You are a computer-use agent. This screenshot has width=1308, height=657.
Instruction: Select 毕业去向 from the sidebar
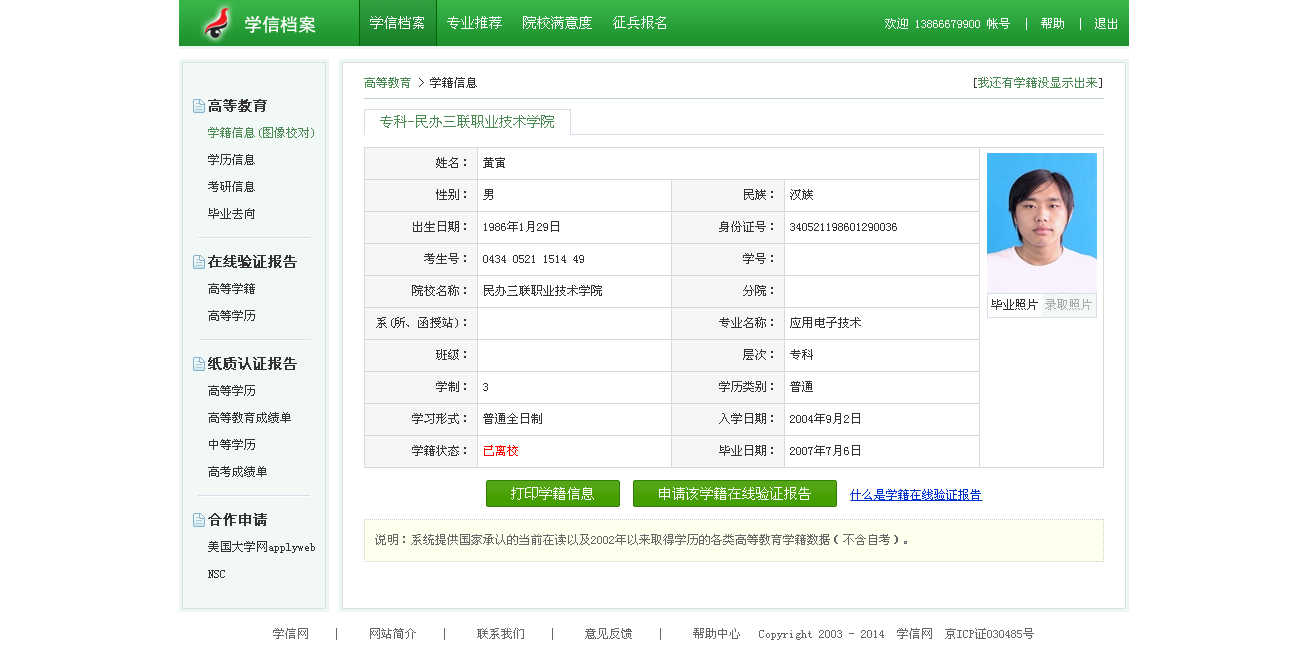pos(231,214)
